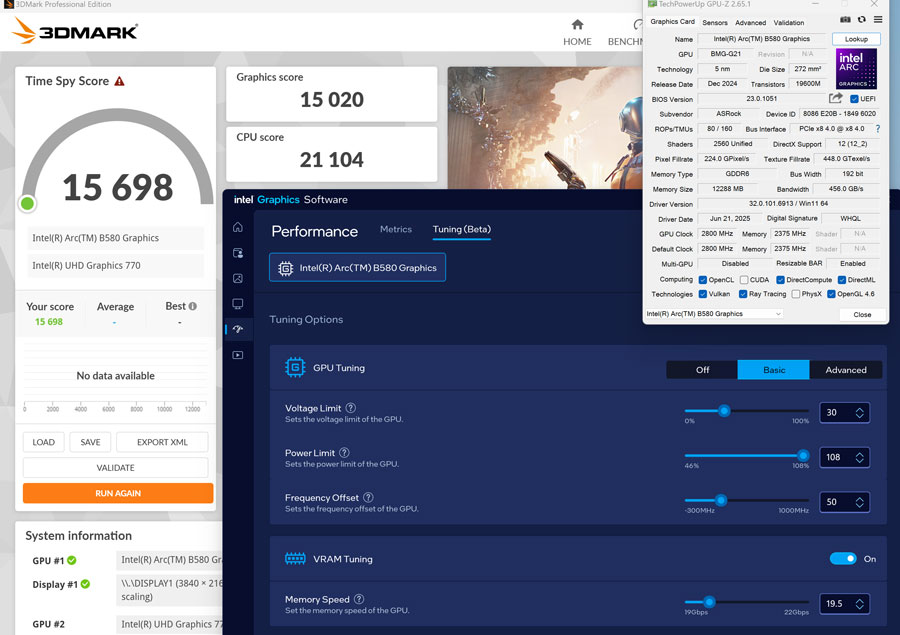Click the SAVE button in 3DMark

coord(90,442)
